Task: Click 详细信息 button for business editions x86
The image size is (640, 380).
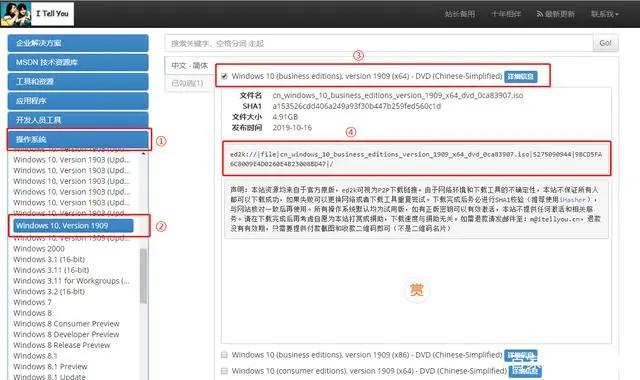Action: tap(521, 355)
